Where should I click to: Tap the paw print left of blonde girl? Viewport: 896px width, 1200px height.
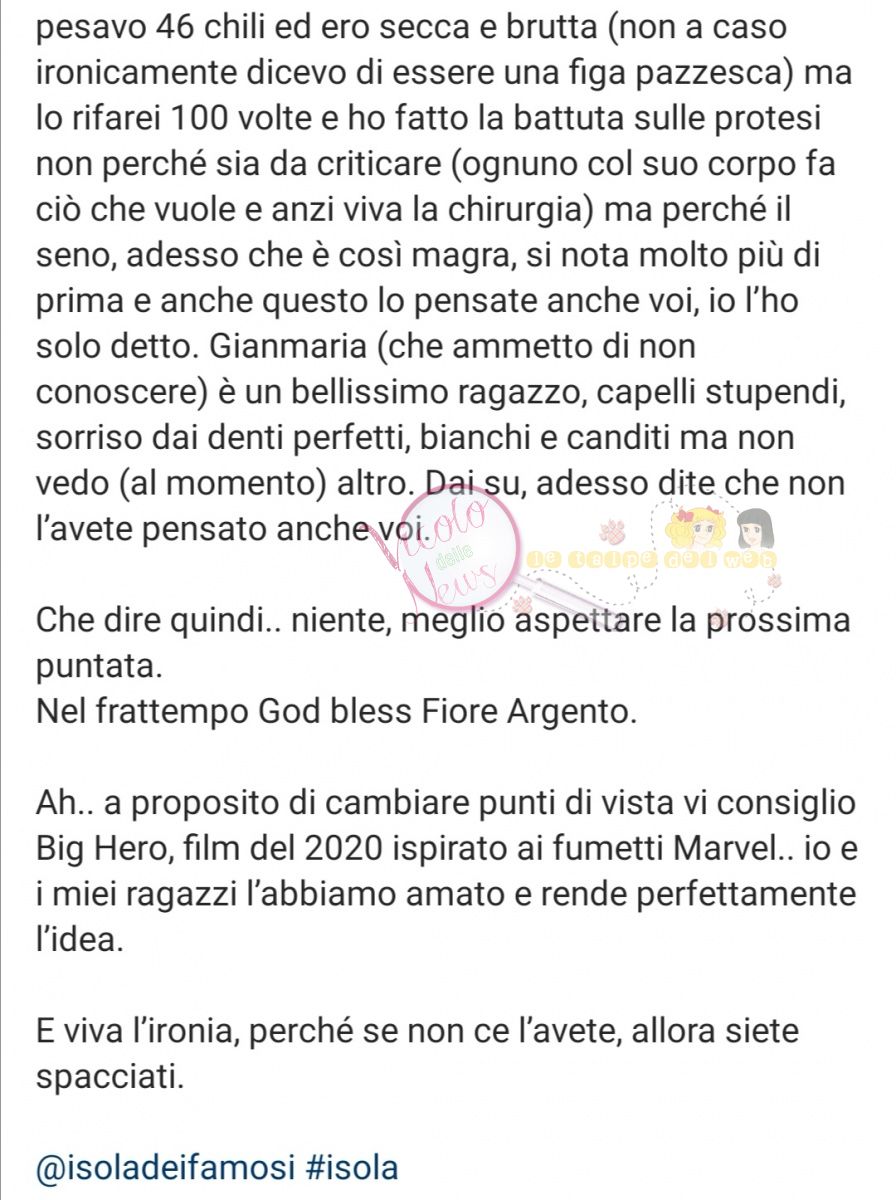[612, 530]
